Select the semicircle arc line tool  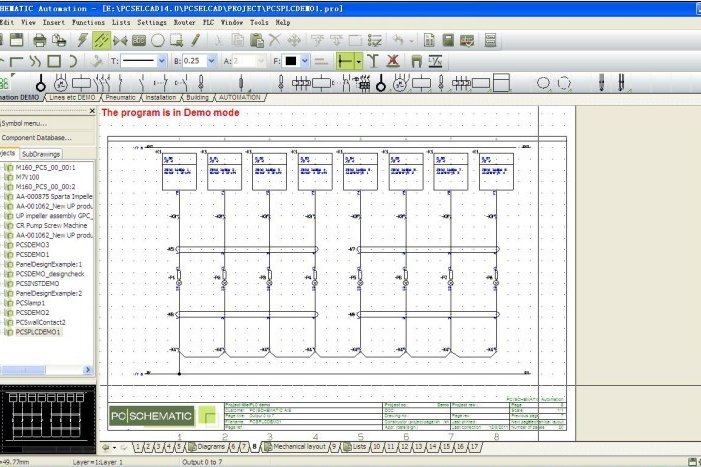click(x=73, y=61)
